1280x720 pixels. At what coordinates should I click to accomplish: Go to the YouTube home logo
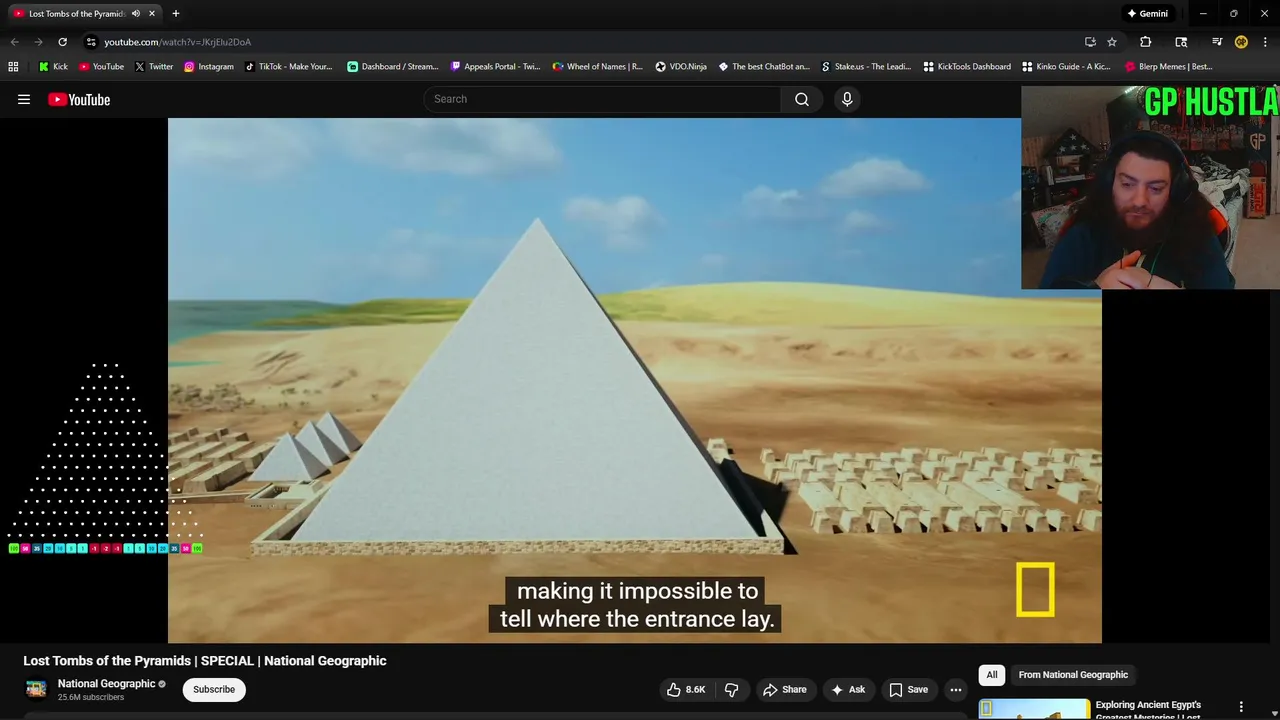(x=79, y=99)
